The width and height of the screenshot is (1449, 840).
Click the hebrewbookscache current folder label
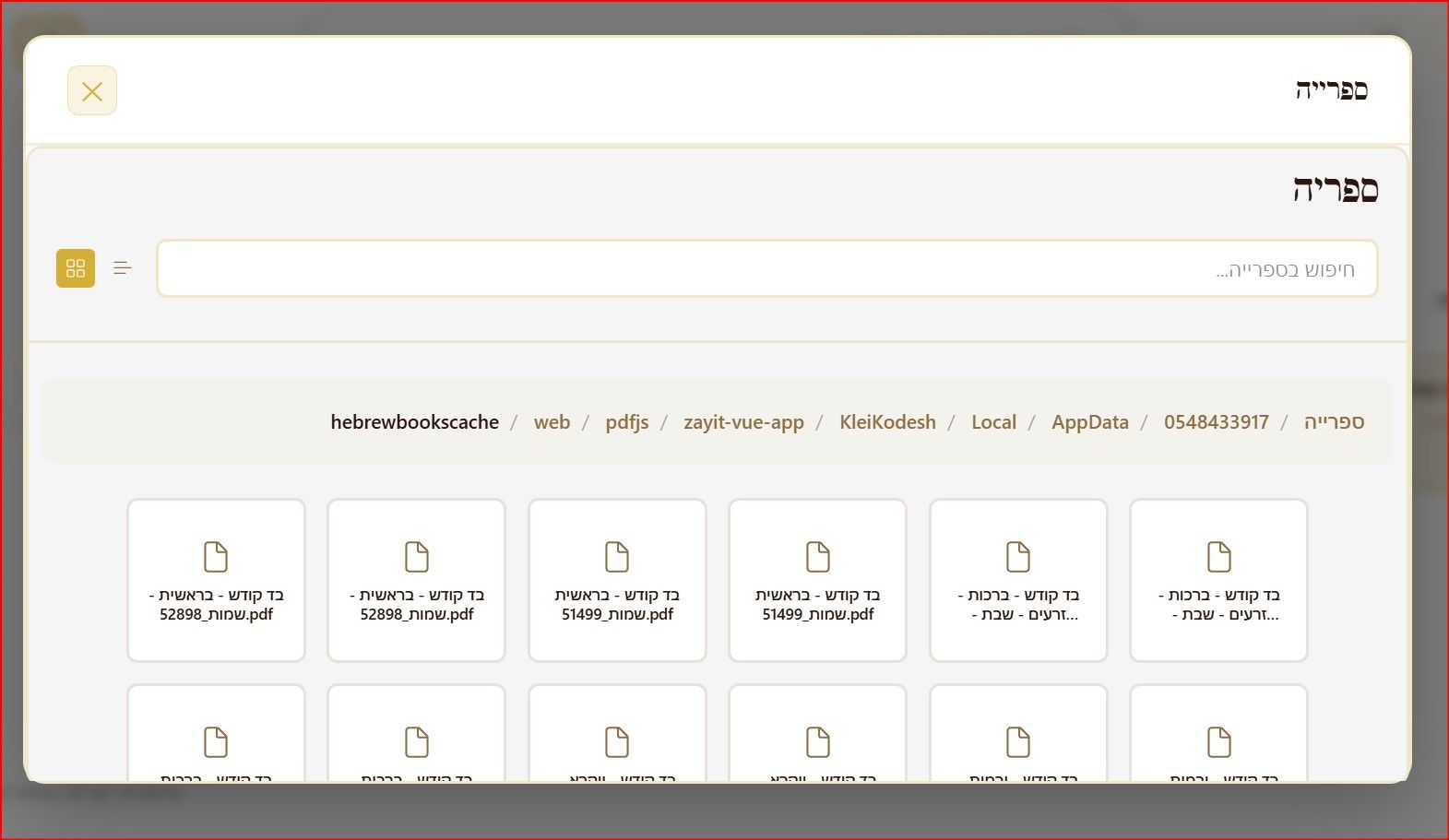tap(415, 422)
